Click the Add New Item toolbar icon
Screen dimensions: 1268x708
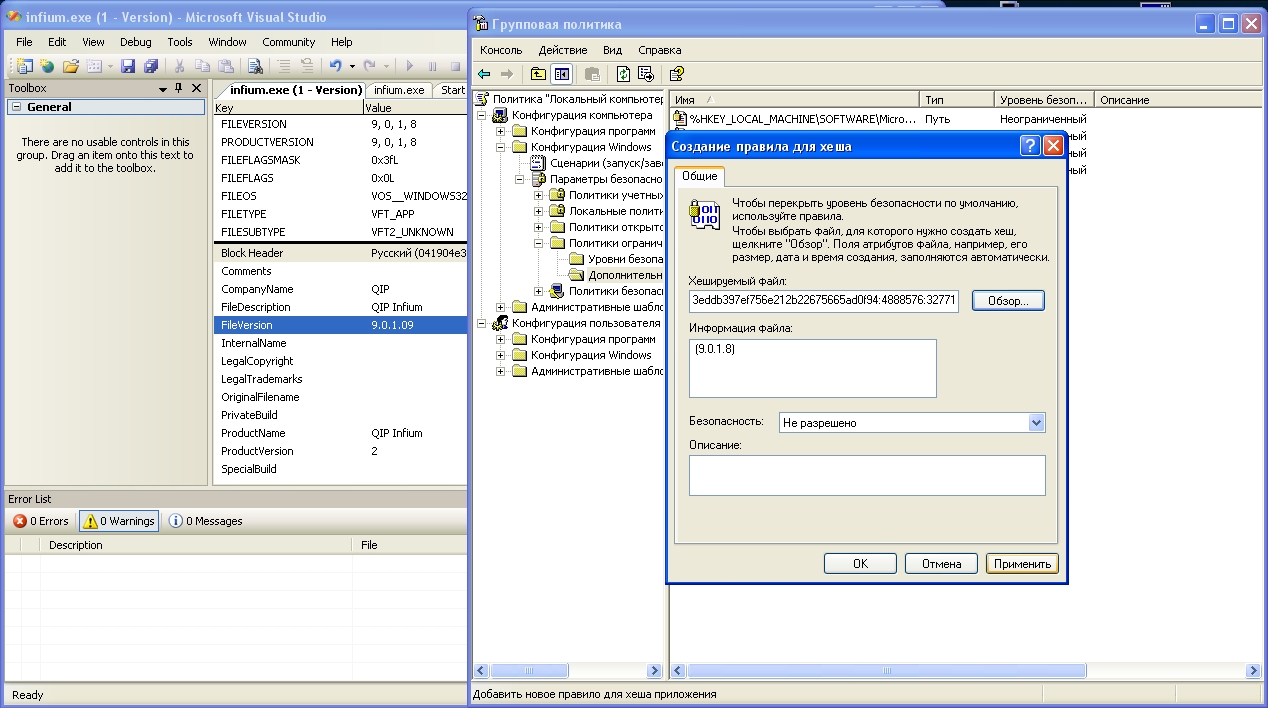[x=95, y=66]
